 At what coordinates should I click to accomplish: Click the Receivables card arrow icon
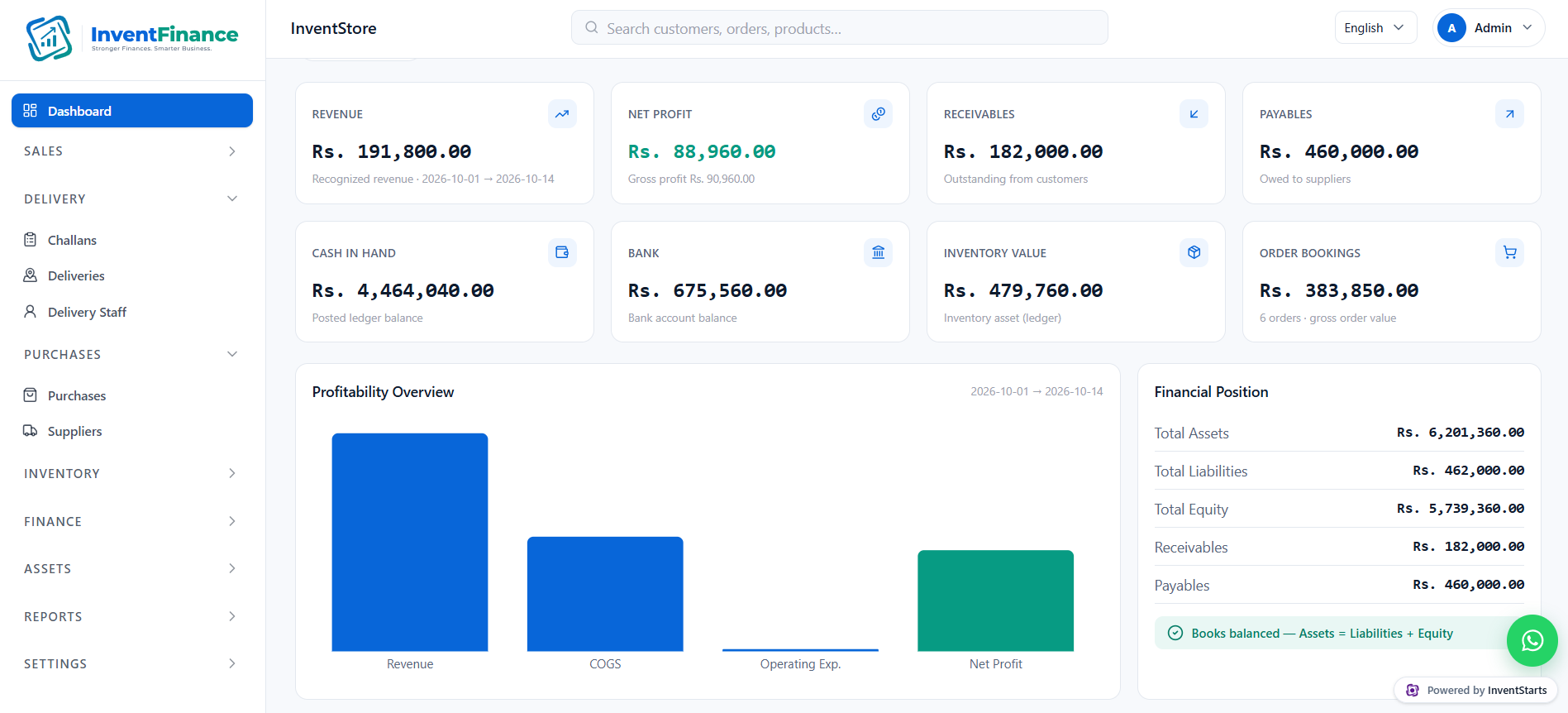1194,114
